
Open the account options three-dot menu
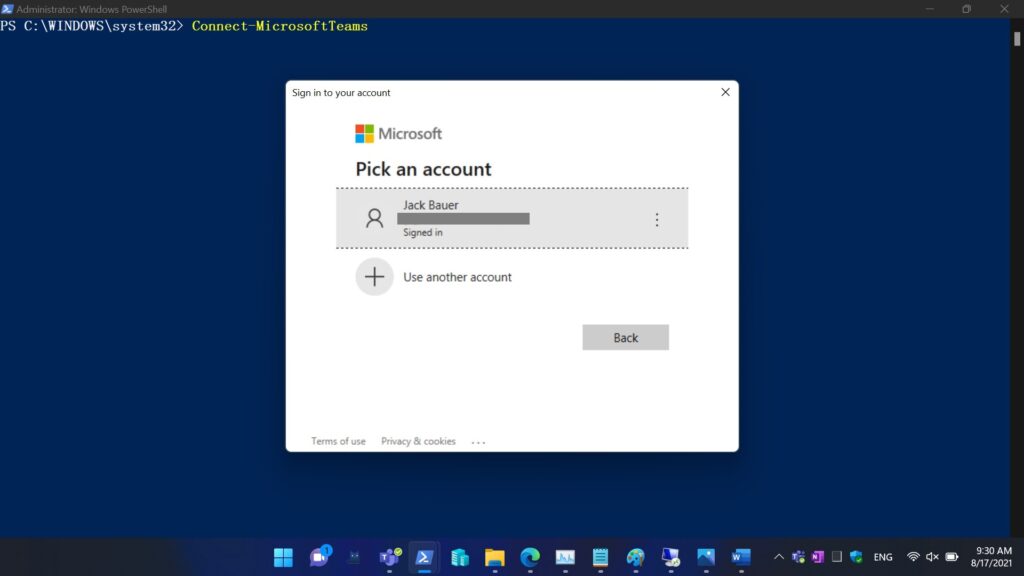pos(657,220)
